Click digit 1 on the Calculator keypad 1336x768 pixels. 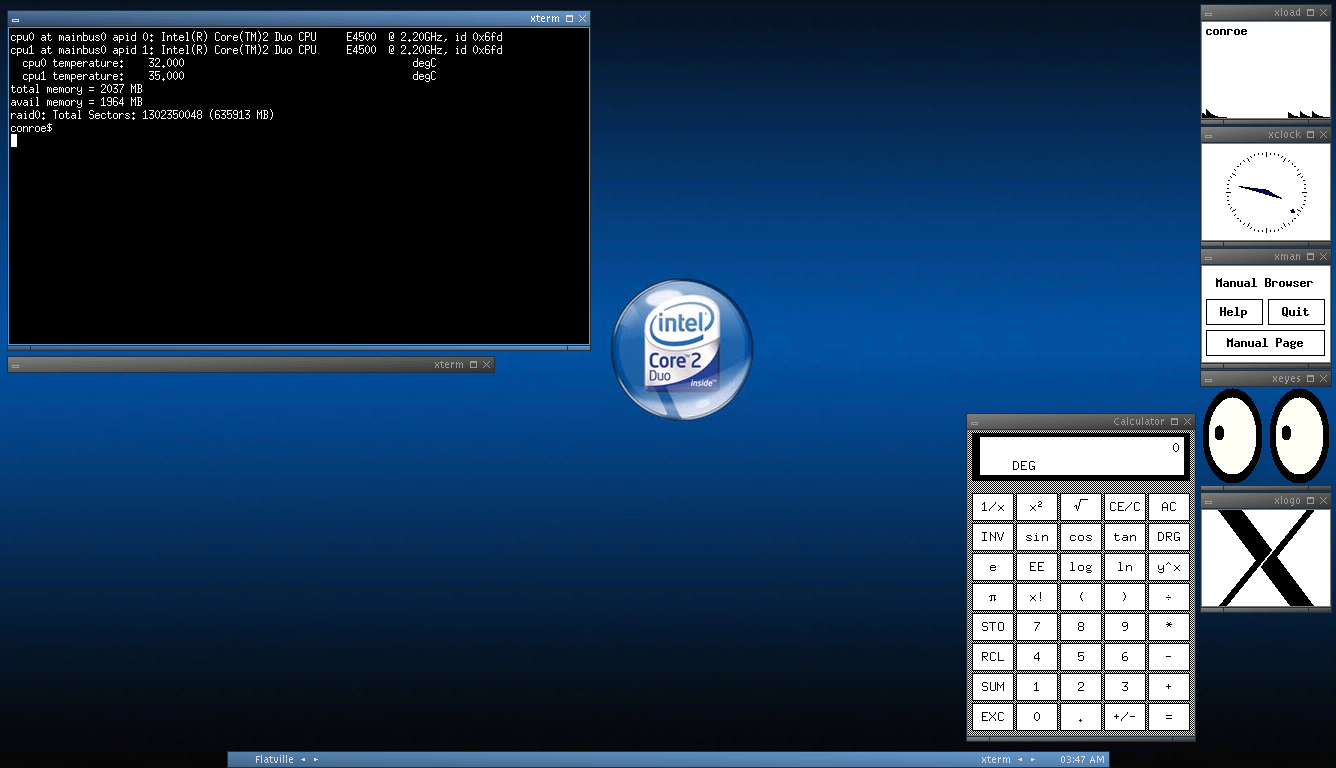(1037, 687)
